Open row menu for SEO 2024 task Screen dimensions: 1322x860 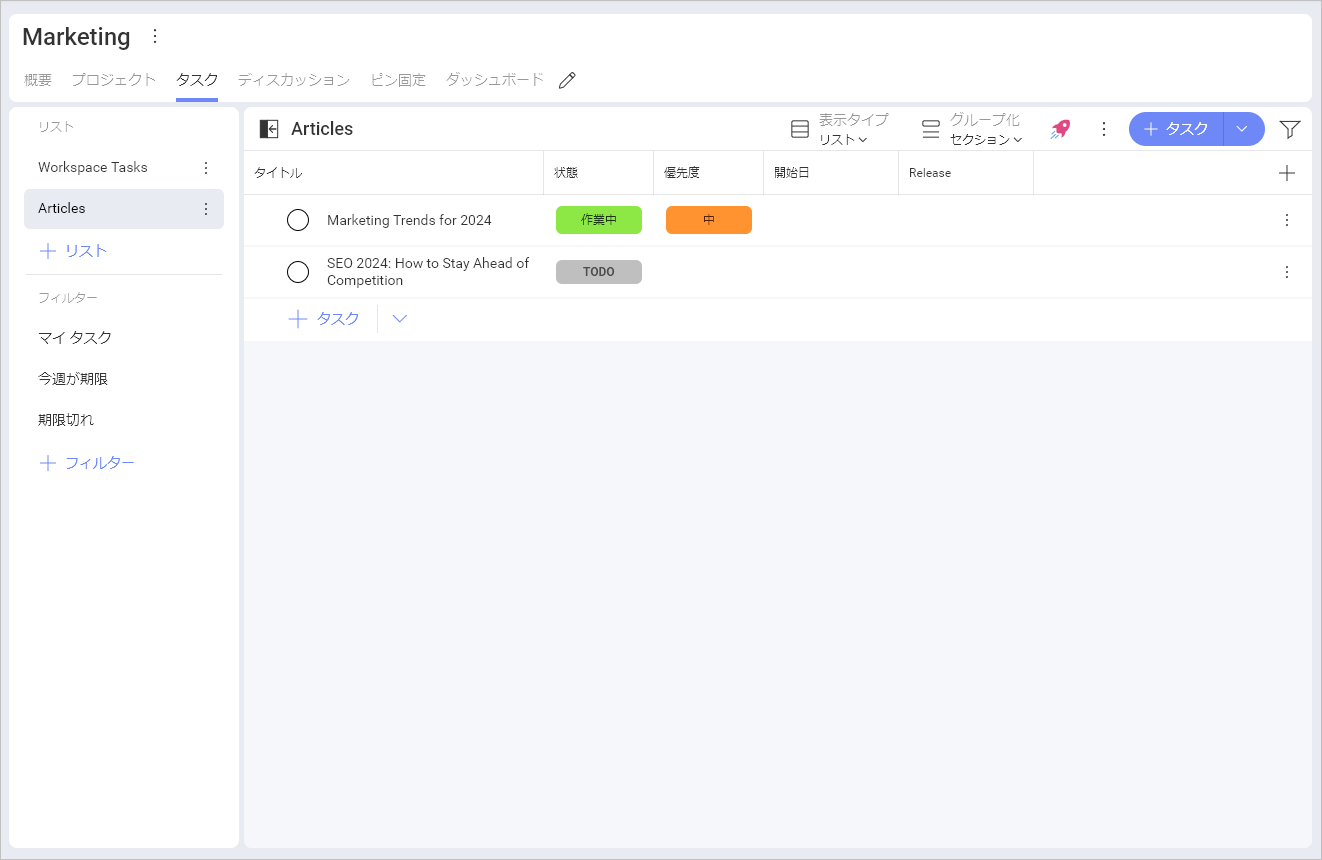click(x=1287, y=272)
